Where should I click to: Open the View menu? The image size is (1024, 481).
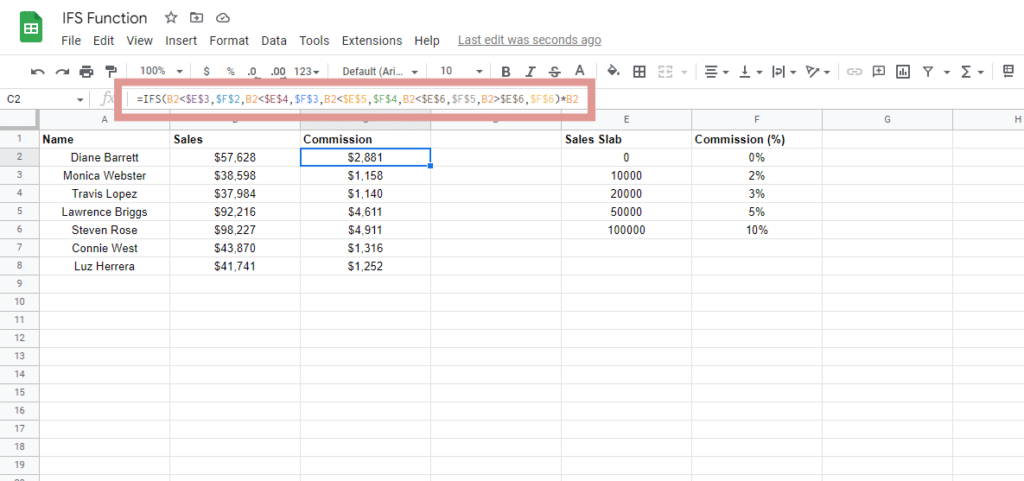140,40
